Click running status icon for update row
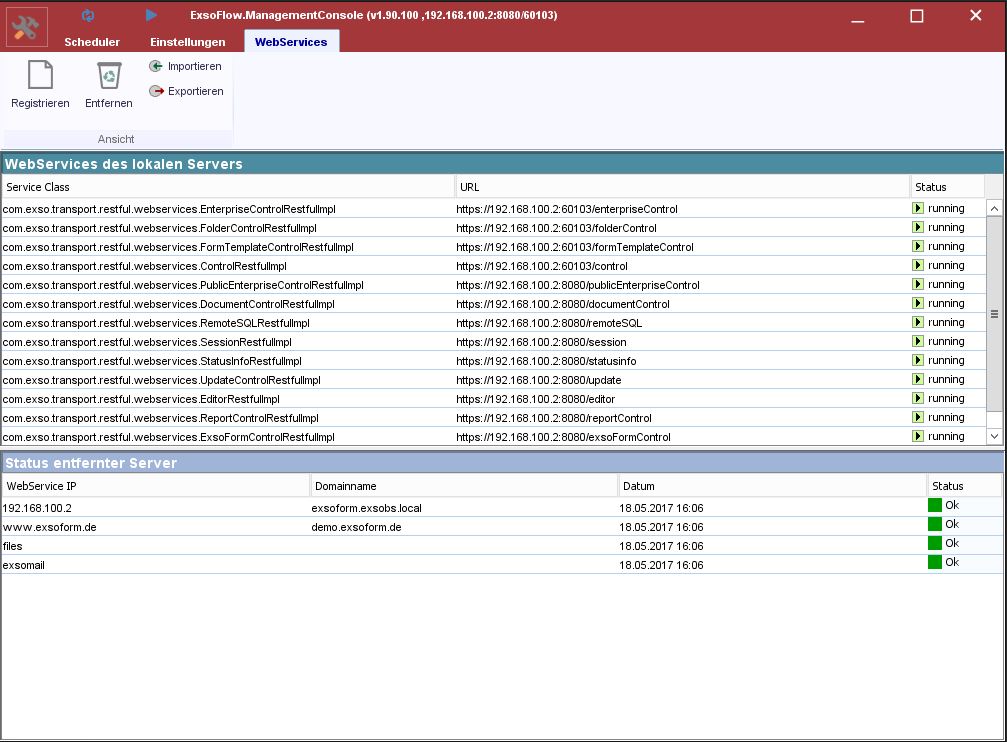1007x742 pixels. tap(918, 379)
